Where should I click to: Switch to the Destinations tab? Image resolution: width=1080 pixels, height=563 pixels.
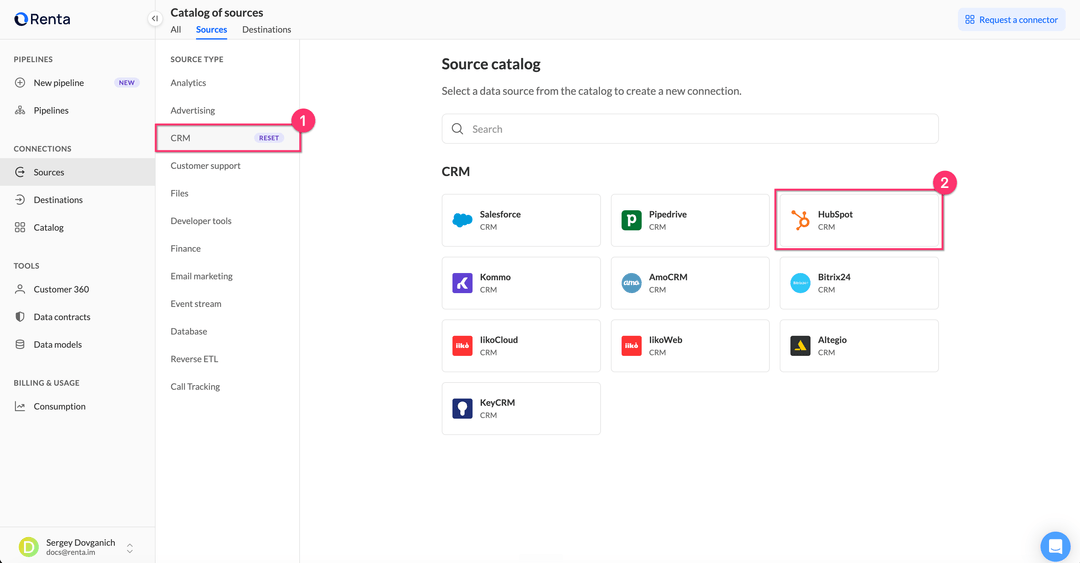click(x=267, y=30)
